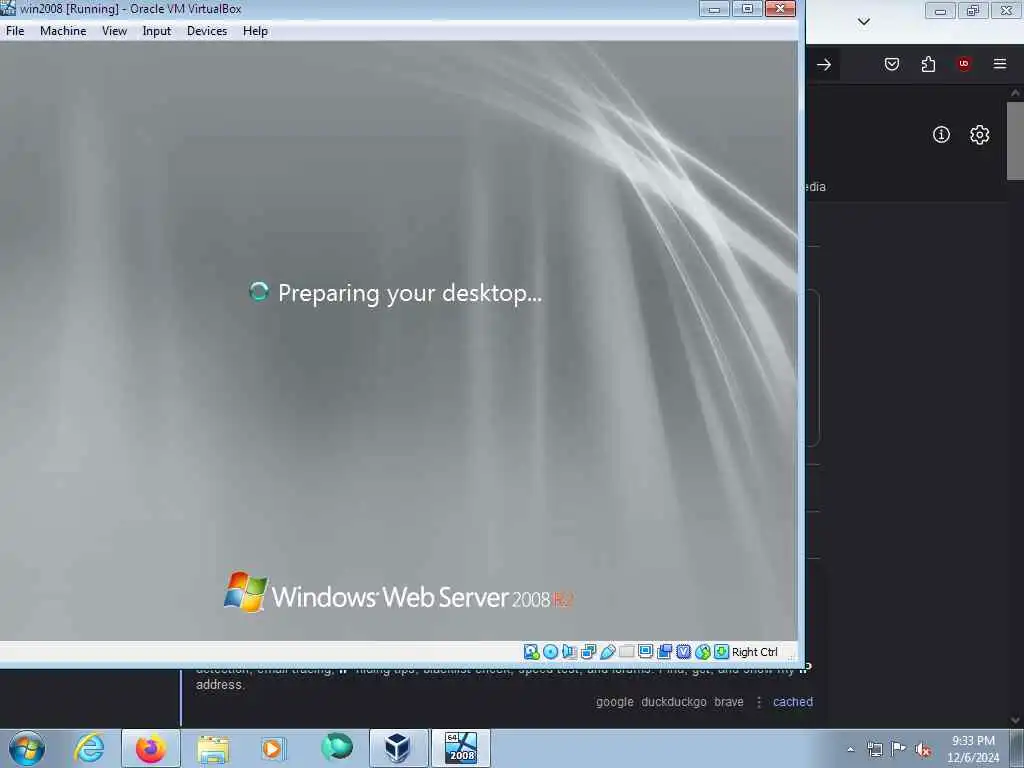Expand the Firefox tab list chevron
Screen dimensions: 1024x768
(x=864, y=22)
